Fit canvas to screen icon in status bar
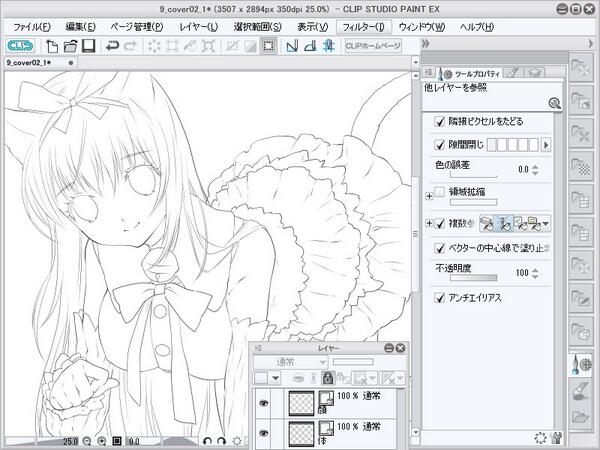This screenshot has height=450, width=600. pyautogui.click(x=117, y=441)
